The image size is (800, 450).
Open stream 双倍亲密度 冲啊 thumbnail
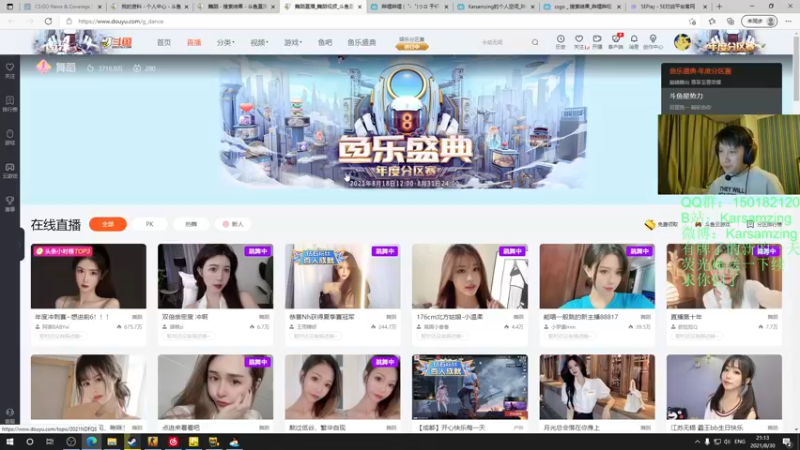(215, 276)
